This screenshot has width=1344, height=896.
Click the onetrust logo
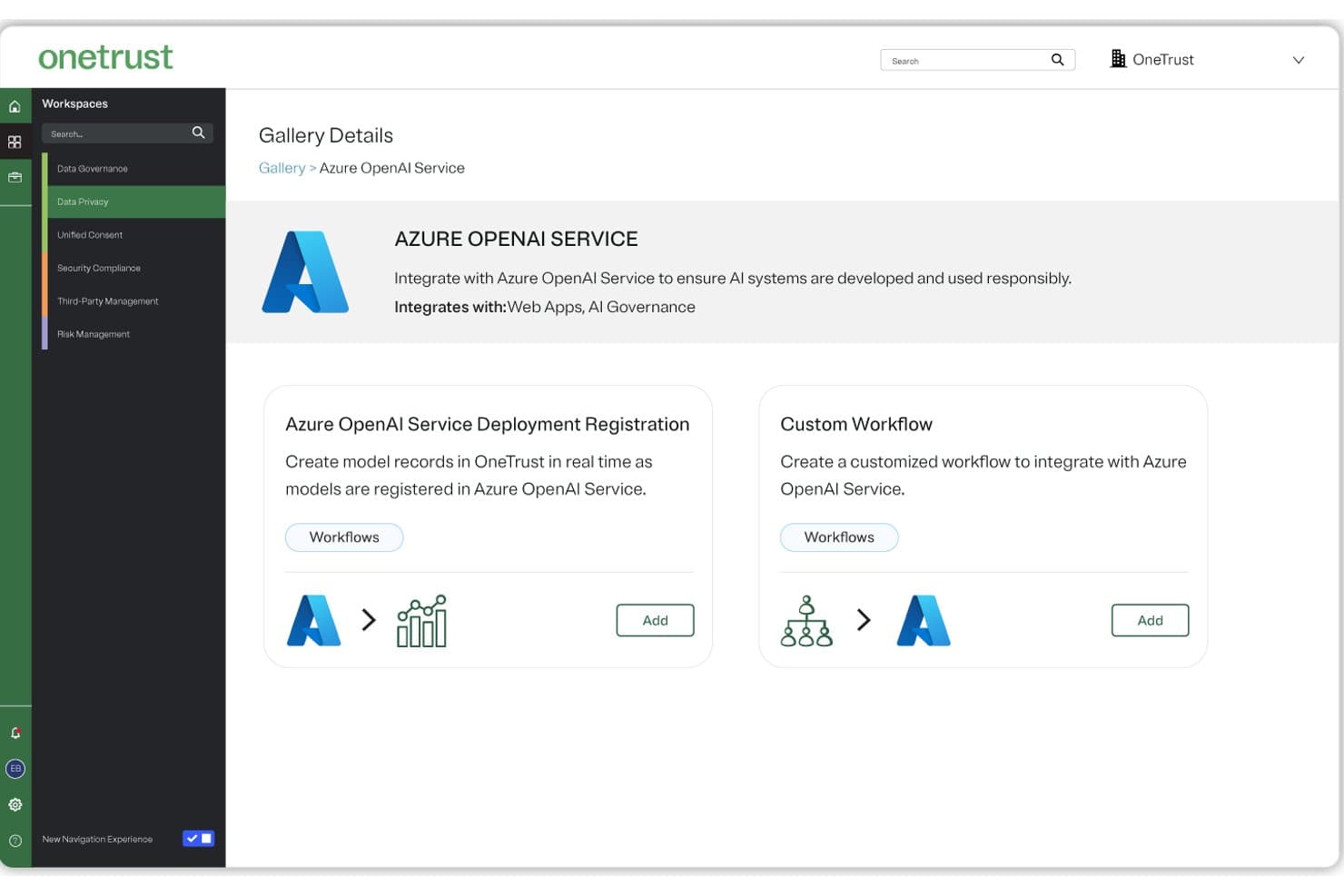(105, 57)
